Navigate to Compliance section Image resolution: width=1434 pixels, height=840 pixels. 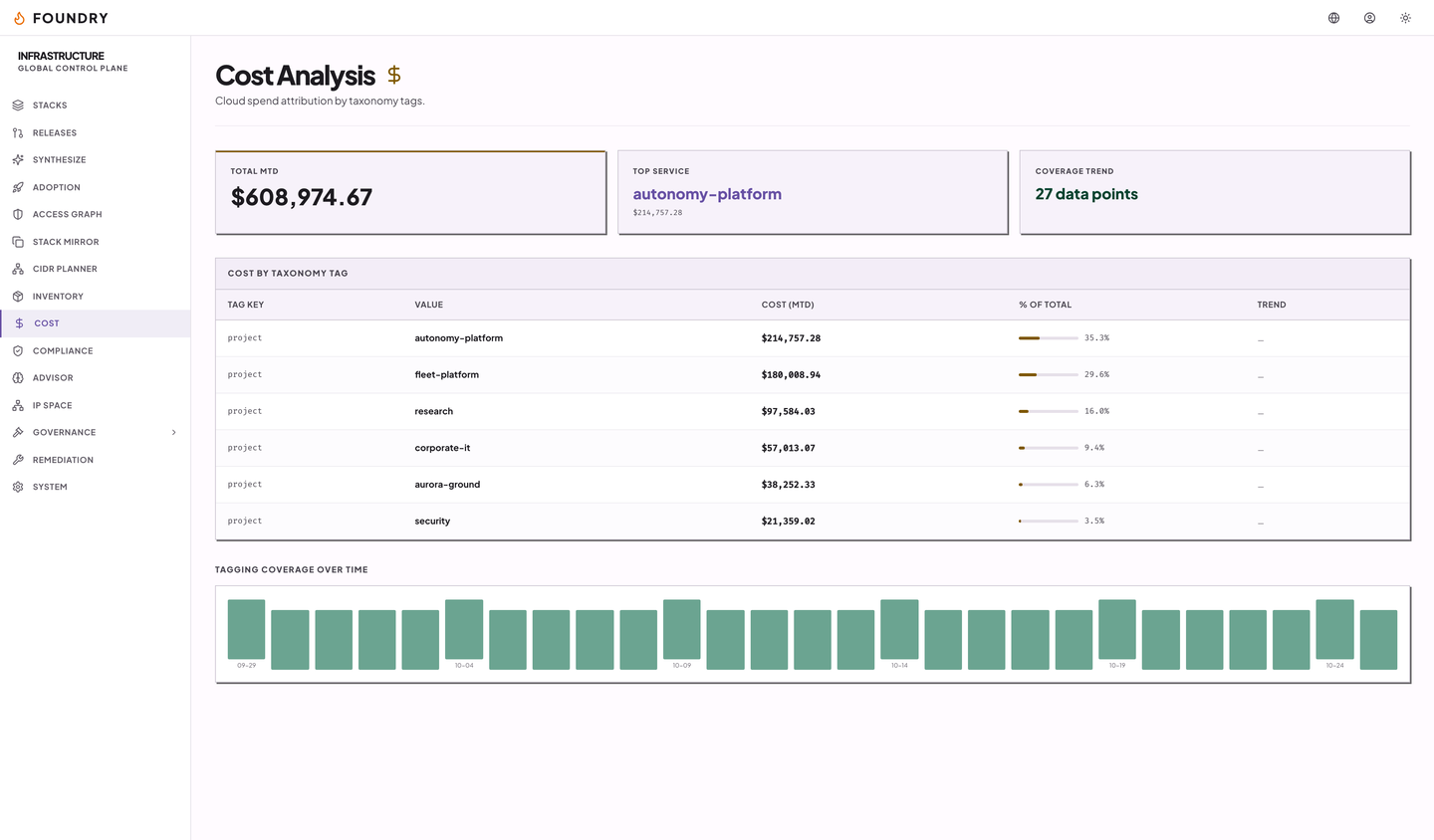point(95,351)
